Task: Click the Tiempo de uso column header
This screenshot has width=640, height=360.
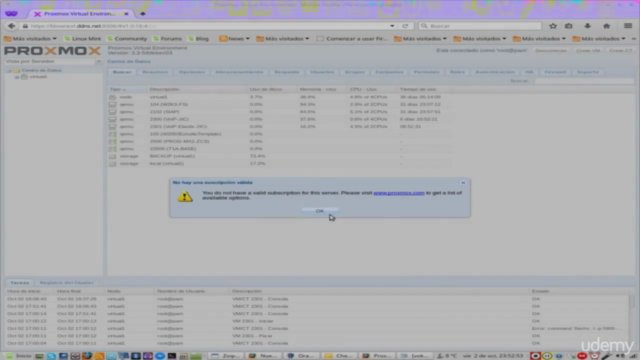Action: (425, 89)
